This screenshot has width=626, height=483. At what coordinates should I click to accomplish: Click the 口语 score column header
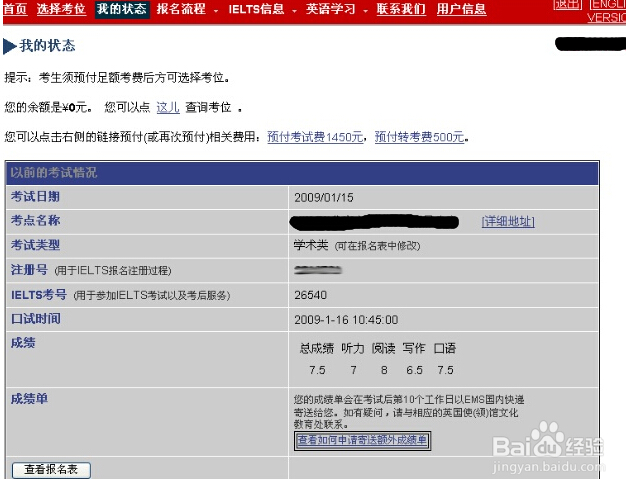coord(445,348)
